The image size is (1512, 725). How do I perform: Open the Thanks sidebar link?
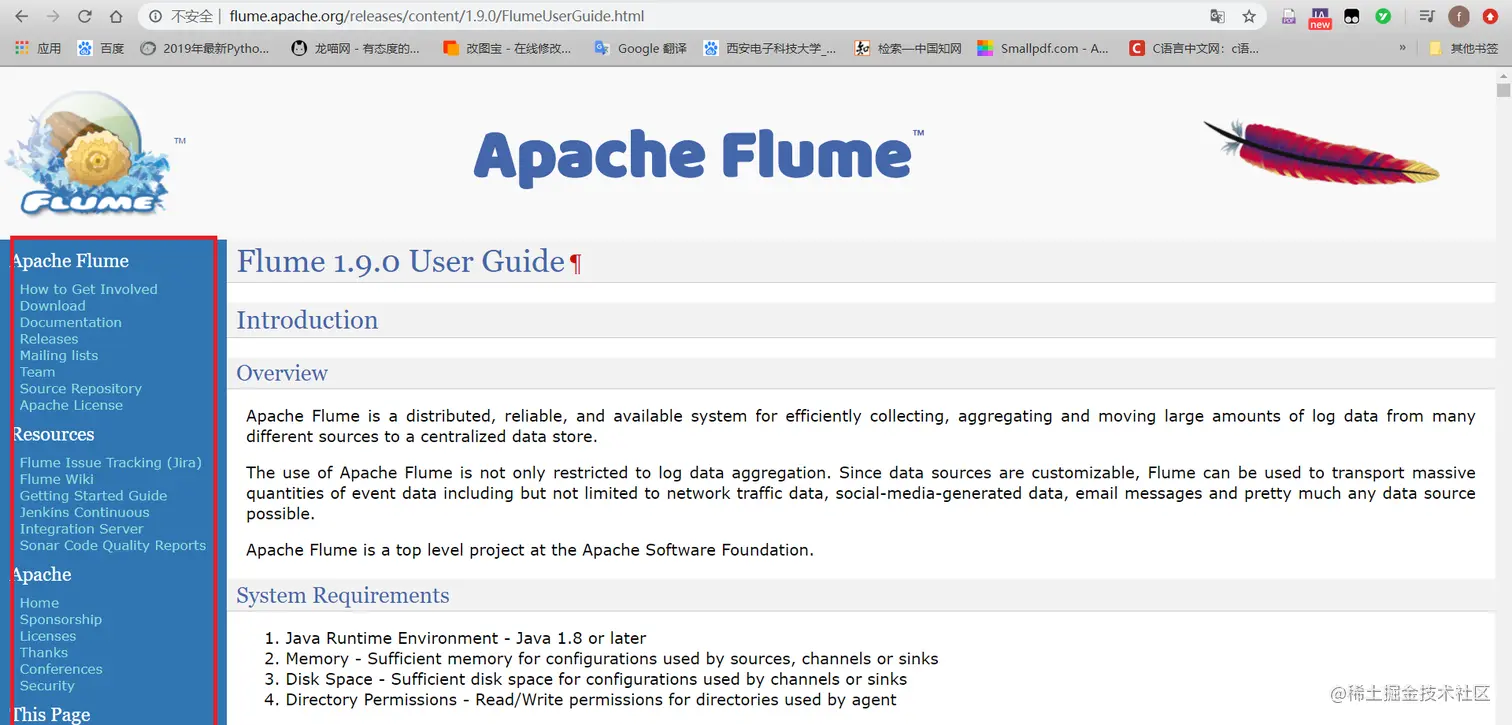point(44,652)
